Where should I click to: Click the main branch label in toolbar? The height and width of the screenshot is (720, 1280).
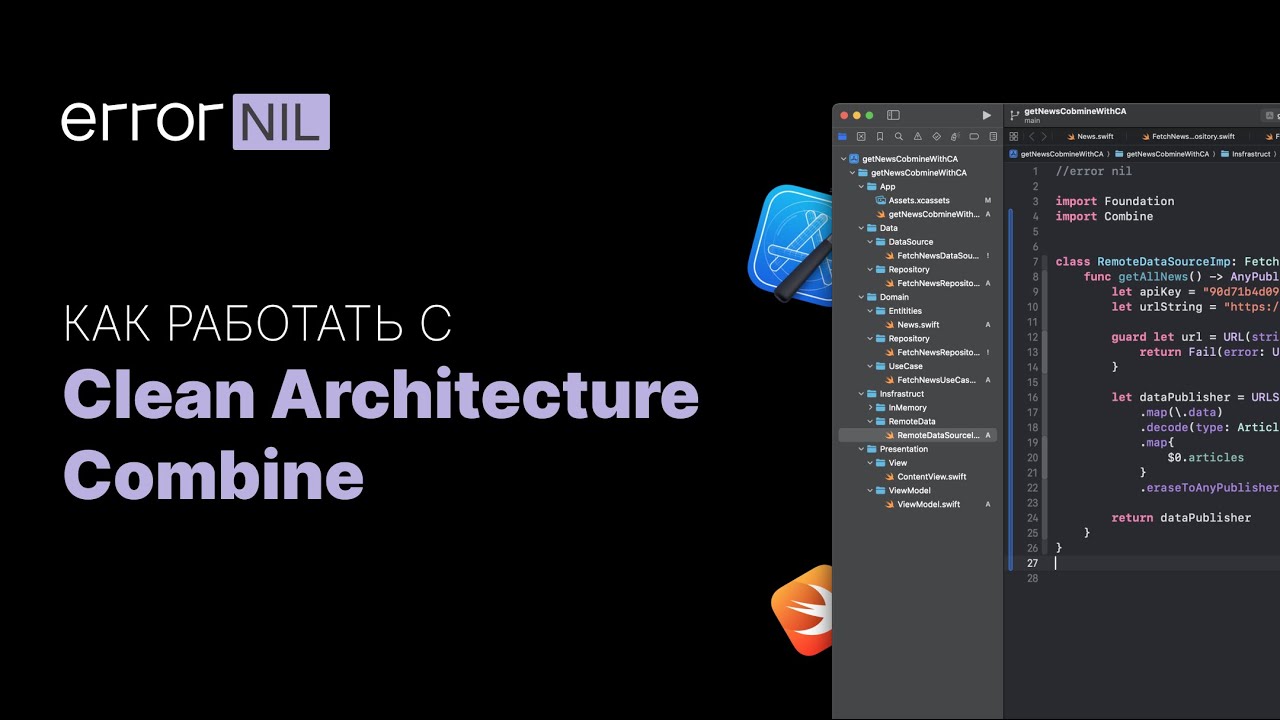point(1032,121)
